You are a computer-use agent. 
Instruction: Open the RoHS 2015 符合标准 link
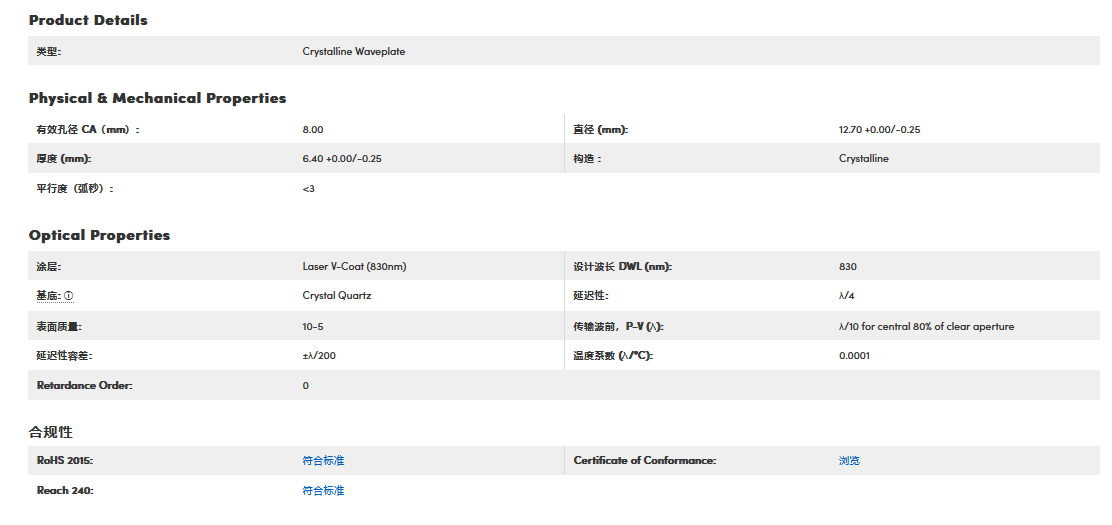point(323,461)
